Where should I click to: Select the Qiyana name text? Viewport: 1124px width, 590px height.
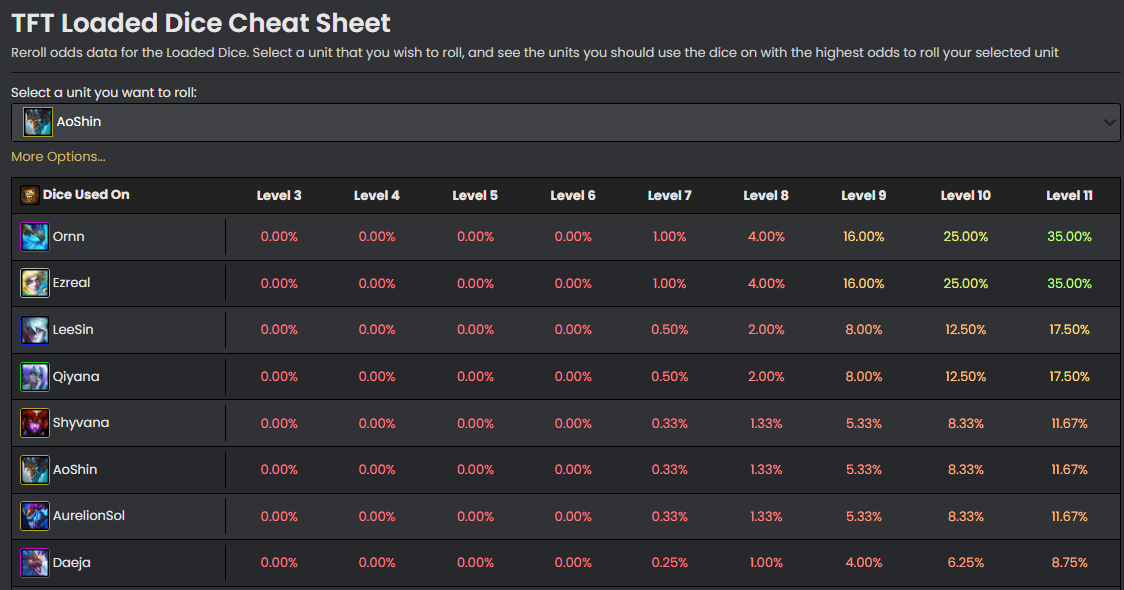(x=76, y=376)
